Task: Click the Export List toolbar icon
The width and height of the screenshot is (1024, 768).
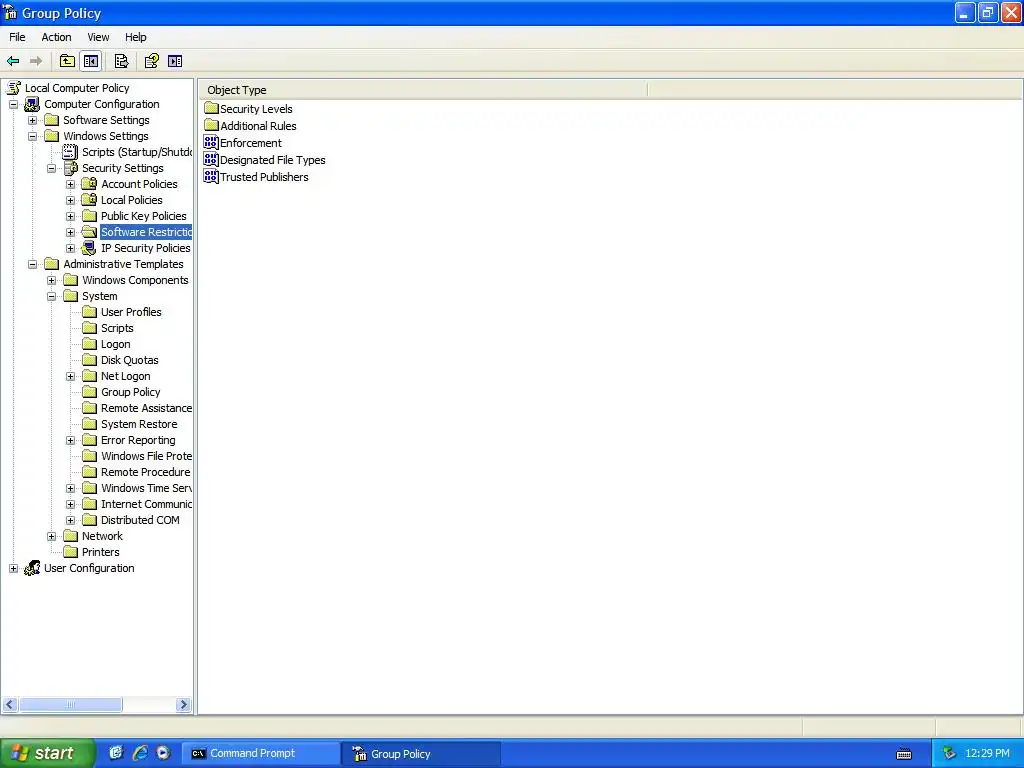Action: point(121,61)
